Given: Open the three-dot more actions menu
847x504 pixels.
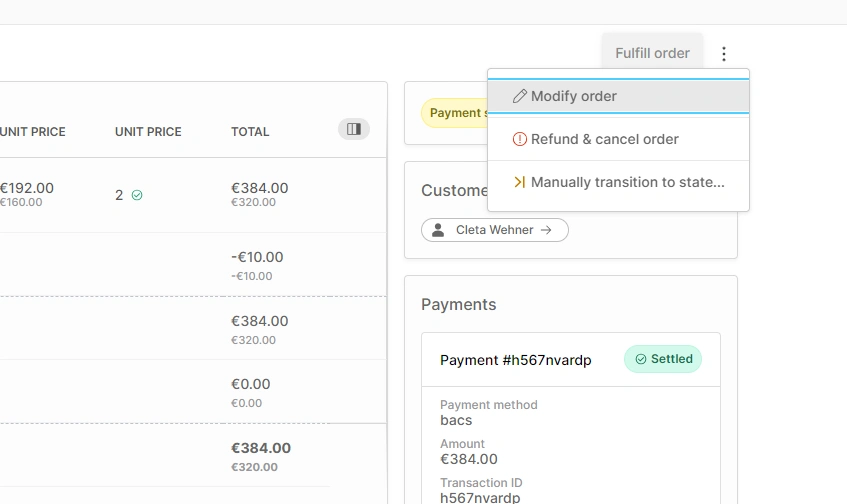Looking at the screenshot, I should click(725, 54).
